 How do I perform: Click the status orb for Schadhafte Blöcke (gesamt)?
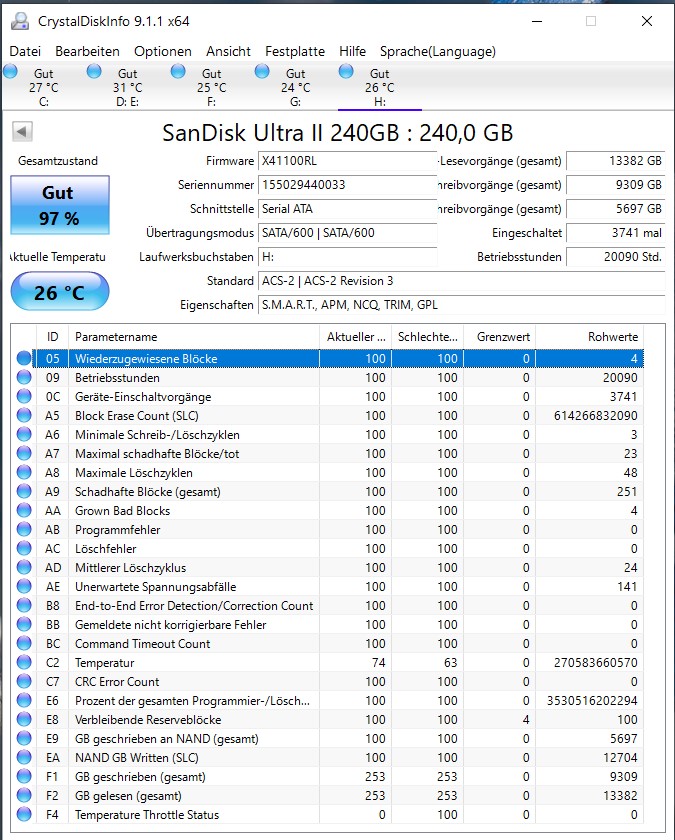pos(24,491)
